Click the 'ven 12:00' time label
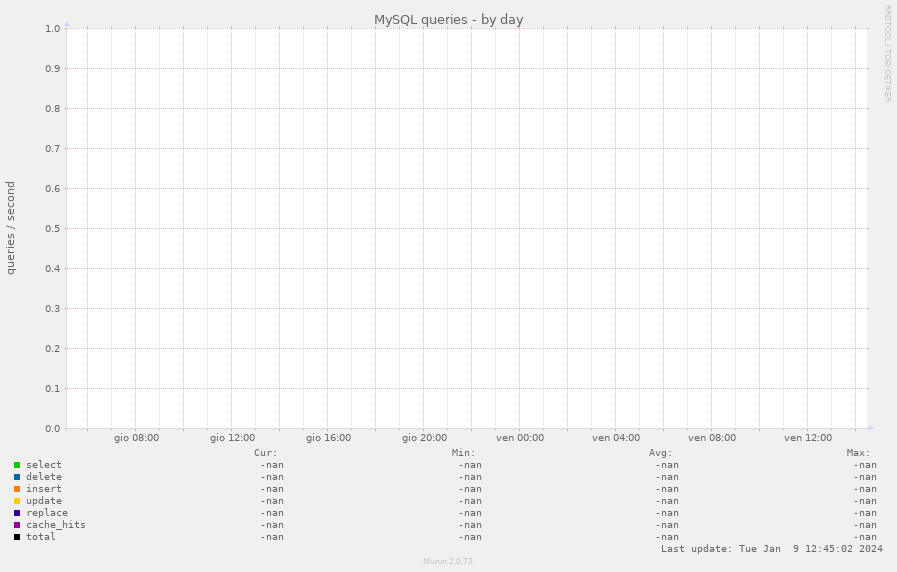897x572 pixels. pos(808,438)
